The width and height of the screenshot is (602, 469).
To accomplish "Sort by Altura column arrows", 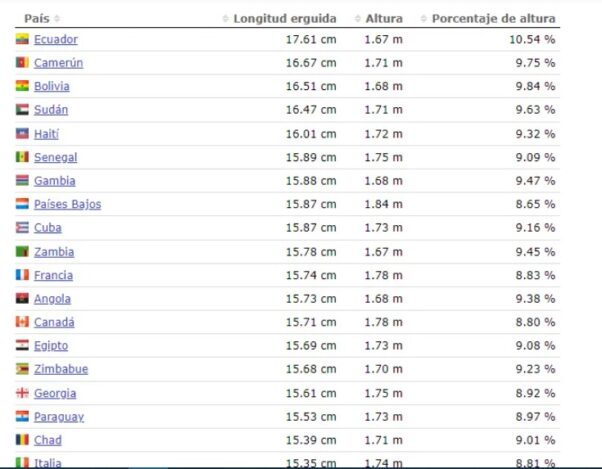I will tap(358, 18).
